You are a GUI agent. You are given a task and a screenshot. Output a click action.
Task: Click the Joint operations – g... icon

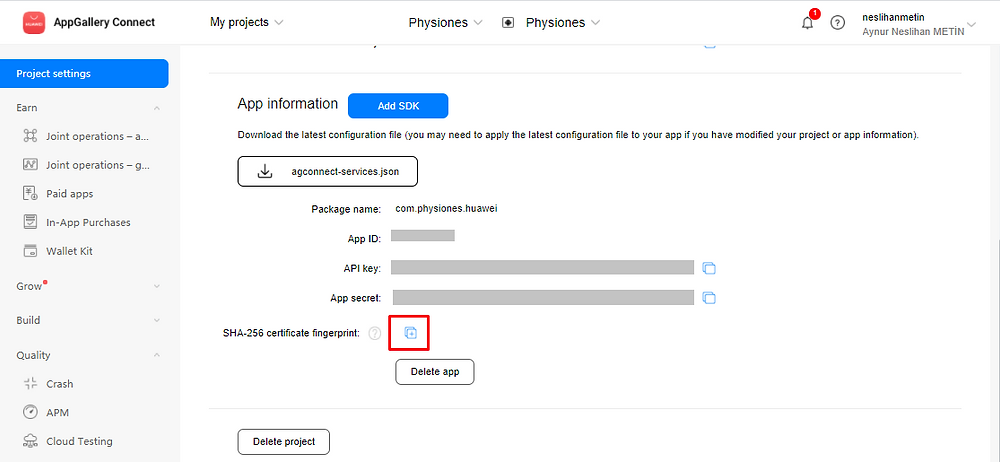(x=30, y=165)
